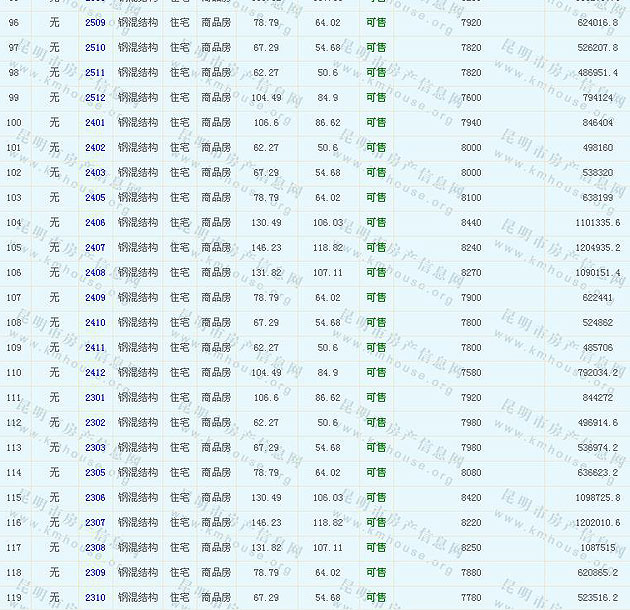The image size is (630, 610).
Task: Click room number 2310
Action: pyautogui.click(x=95, y=597)
